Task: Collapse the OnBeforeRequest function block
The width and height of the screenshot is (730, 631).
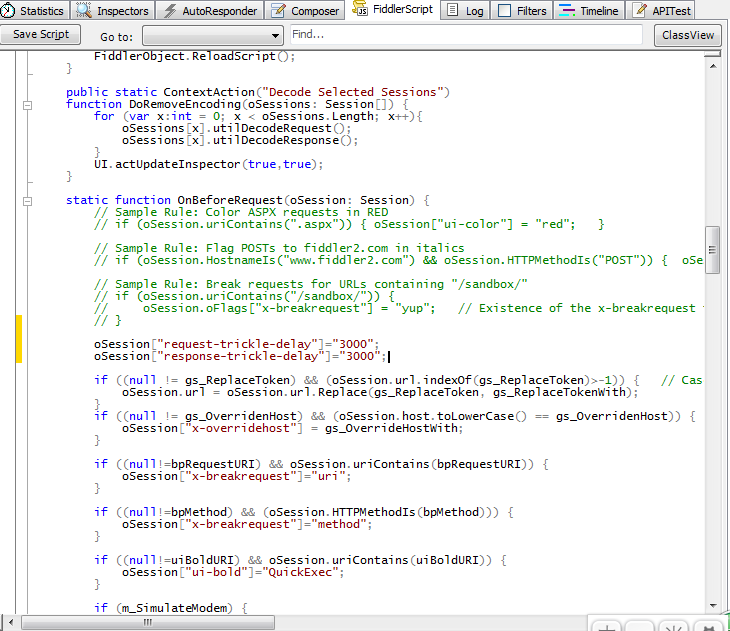Action: click(27, 201)
